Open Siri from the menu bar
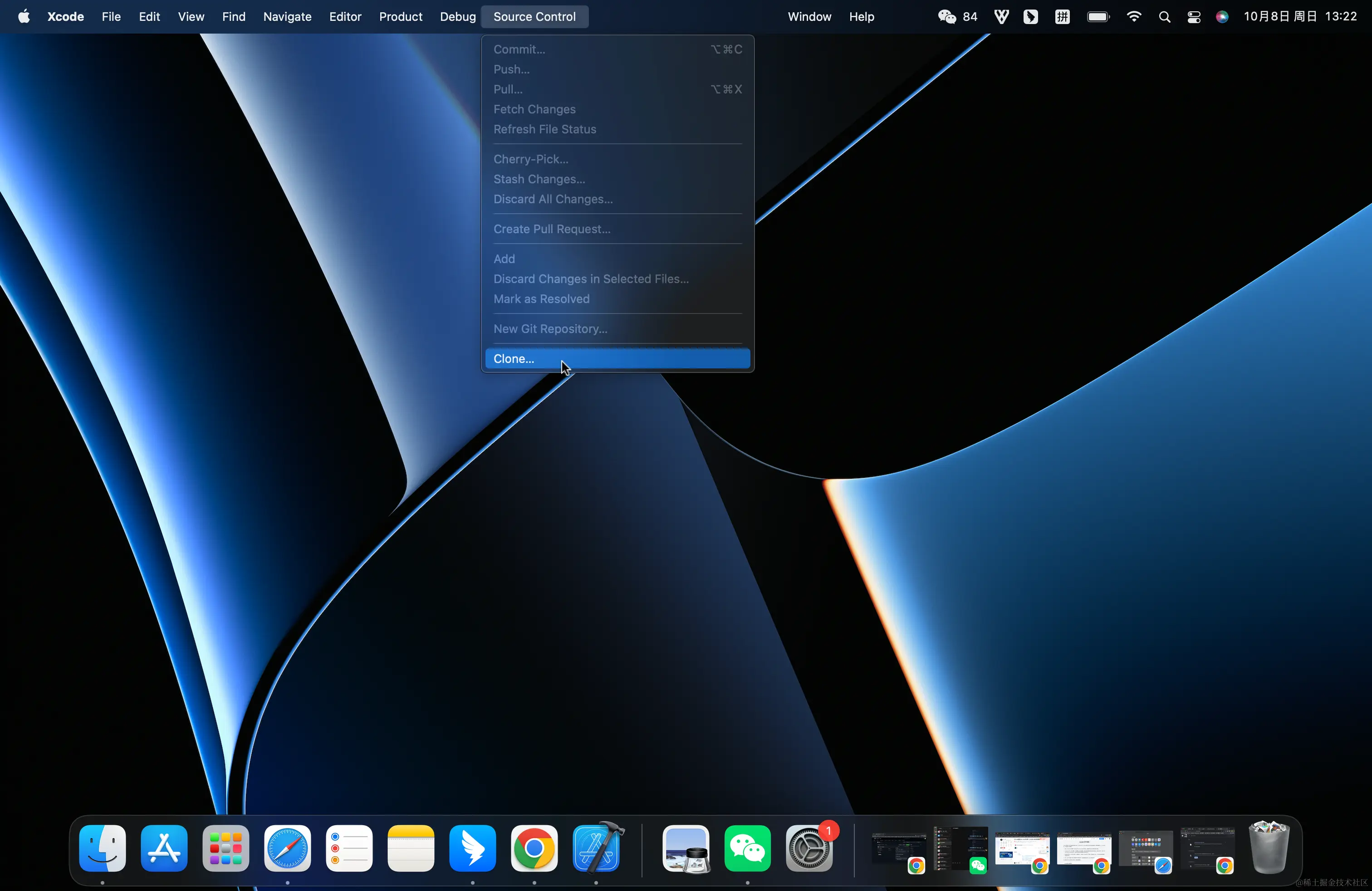Image resolution: width=1372 pixels, height=891 pixels. (x=1222, y=17)
